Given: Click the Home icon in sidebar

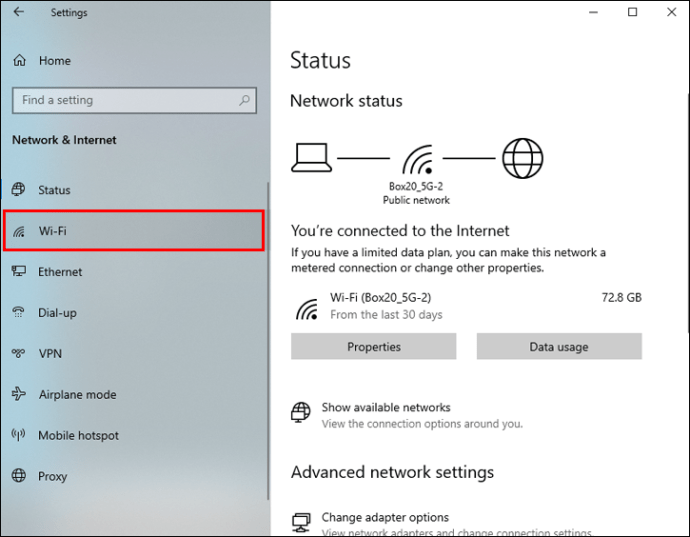Looking at the screenshot, I should 19,61.
